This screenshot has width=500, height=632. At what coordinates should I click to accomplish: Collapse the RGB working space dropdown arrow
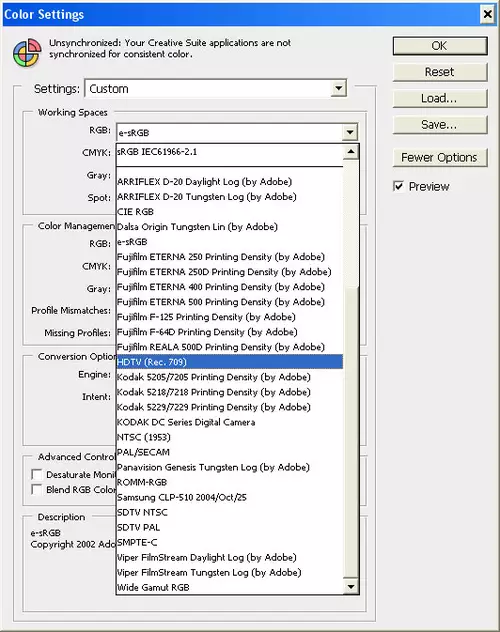pyautogui.click(x=349, y=132)
